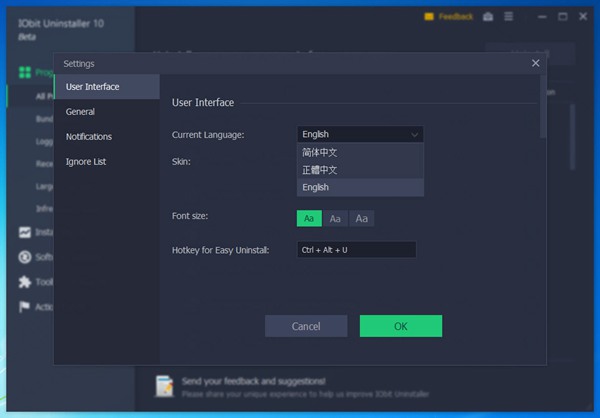Open Feedback in the main window
The image size is (600, 418).
[455, 16]
